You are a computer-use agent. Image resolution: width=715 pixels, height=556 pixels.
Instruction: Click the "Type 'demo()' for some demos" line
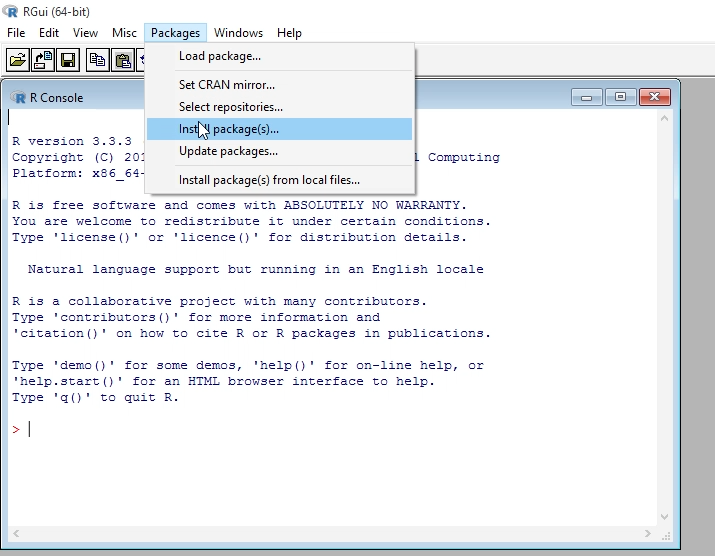[x=248, y=365]
